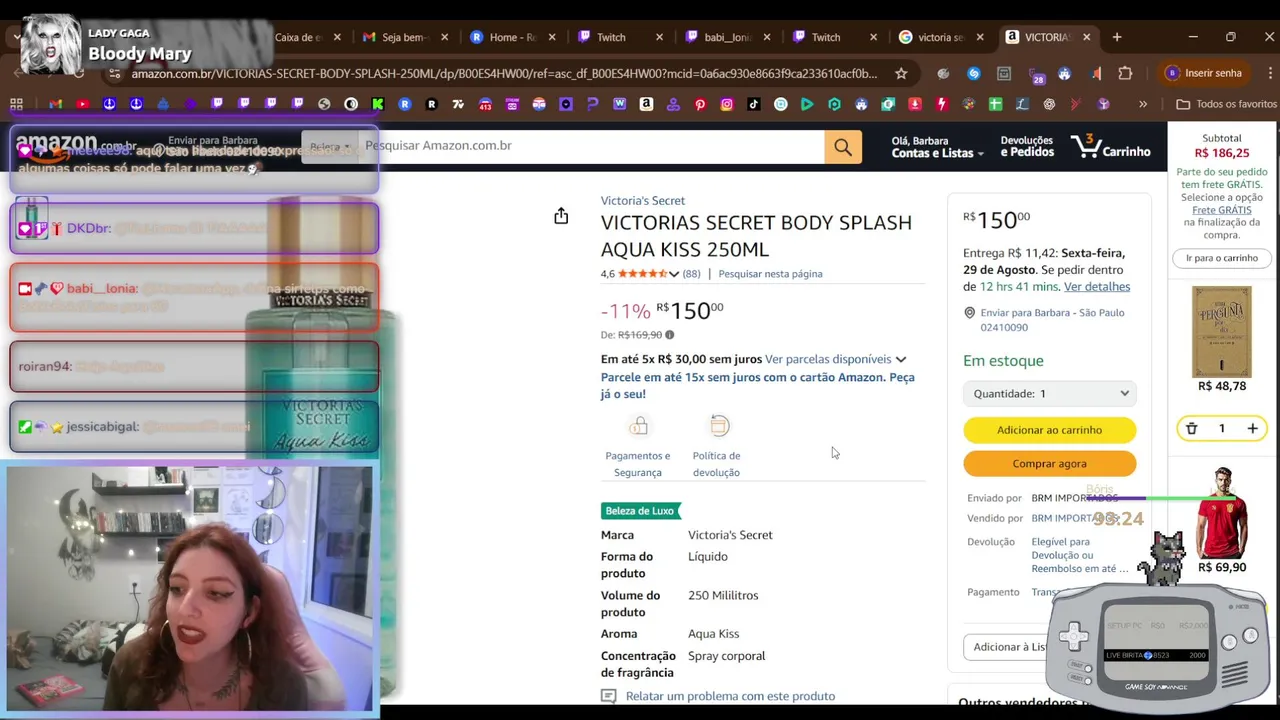
Task: Click Enviar para Barbara - São Paulo address
Action: [x=1052, y=320]
